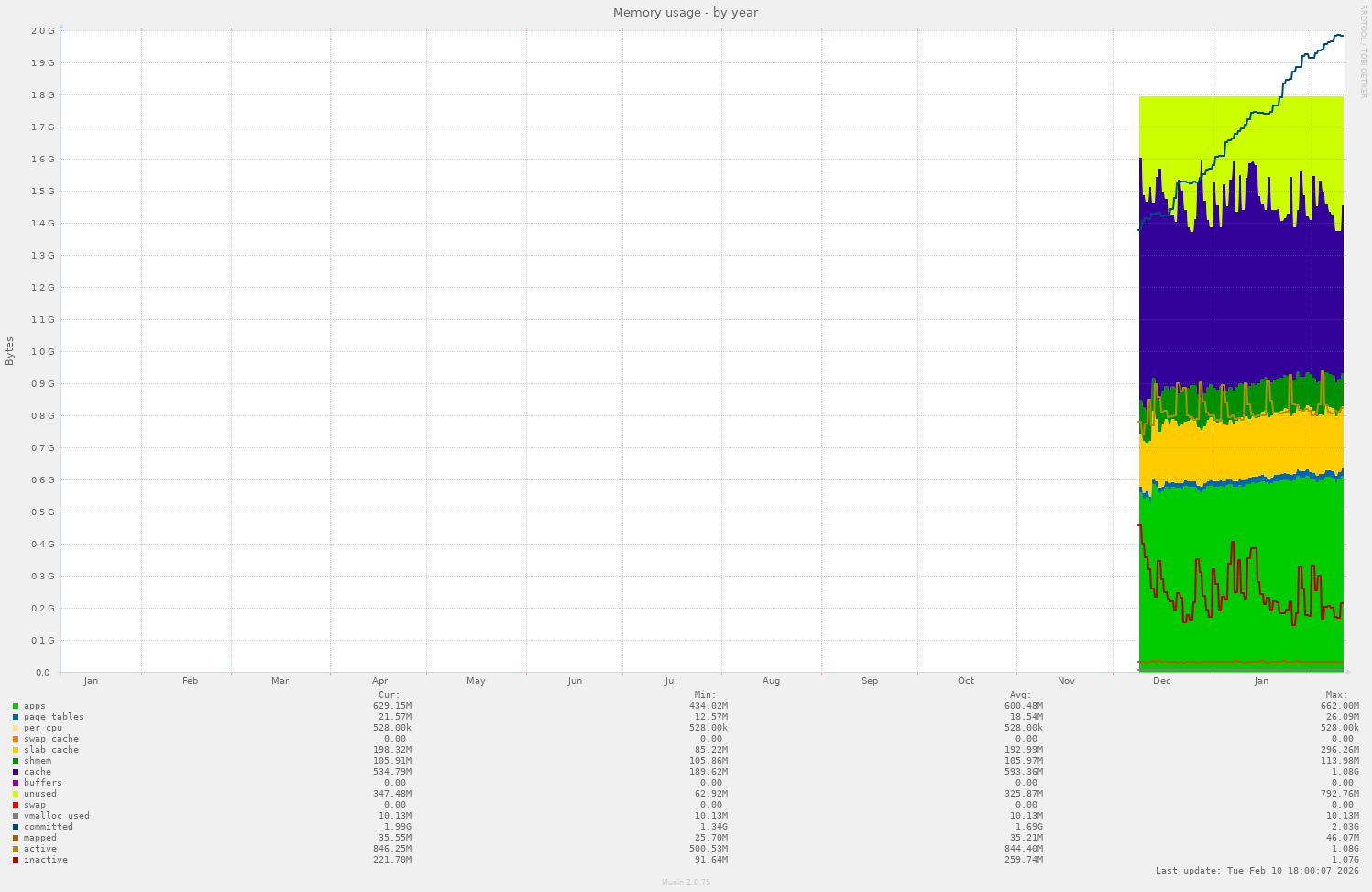Toggle the committed series legend marker

14,826
